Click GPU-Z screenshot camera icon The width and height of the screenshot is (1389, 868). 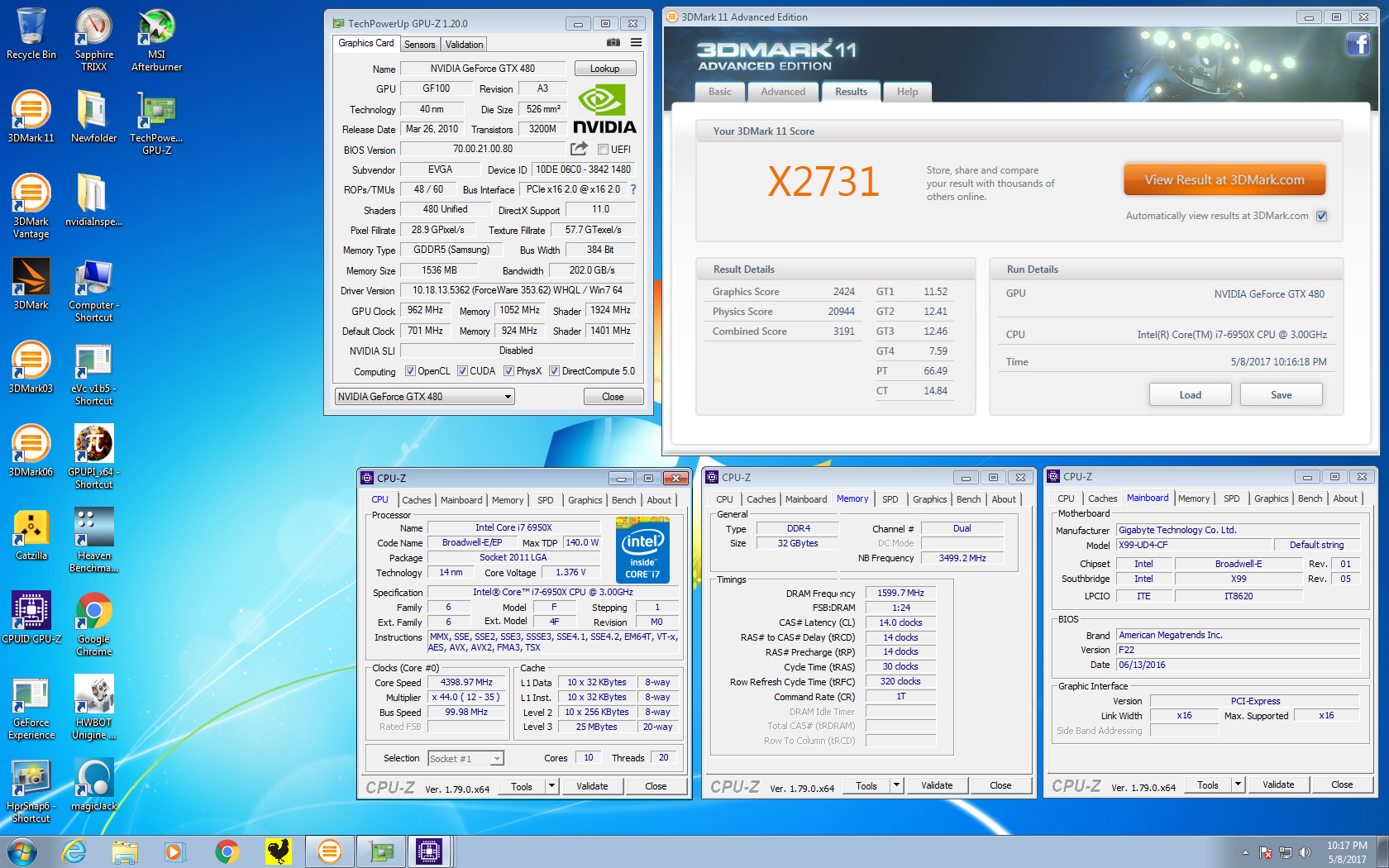coord(613,42)
